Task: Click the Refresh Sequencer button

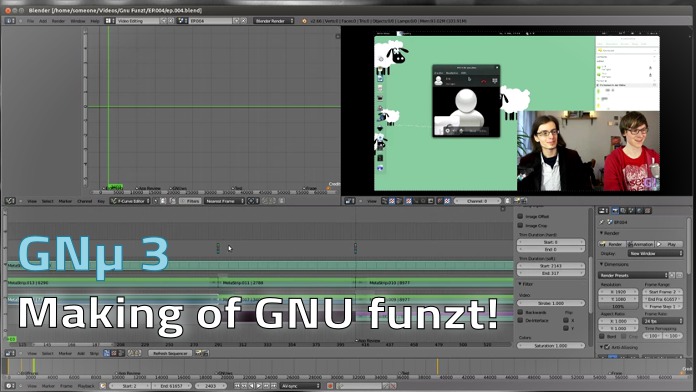Action: (170, 353)
